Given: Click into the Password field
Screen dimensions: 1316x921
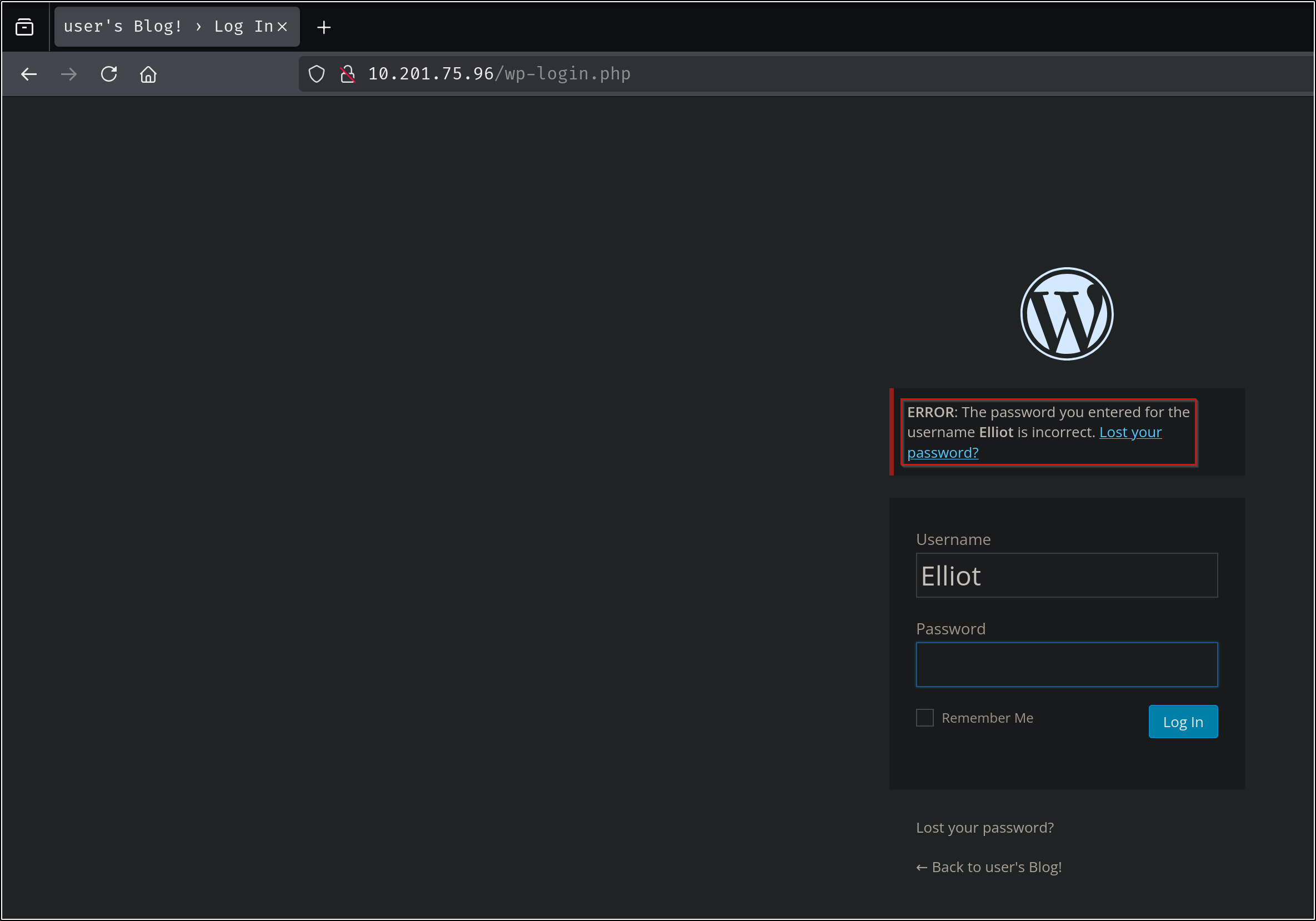Looking at the screenshot, I should pyautogui.click(x=1066, y=665).
